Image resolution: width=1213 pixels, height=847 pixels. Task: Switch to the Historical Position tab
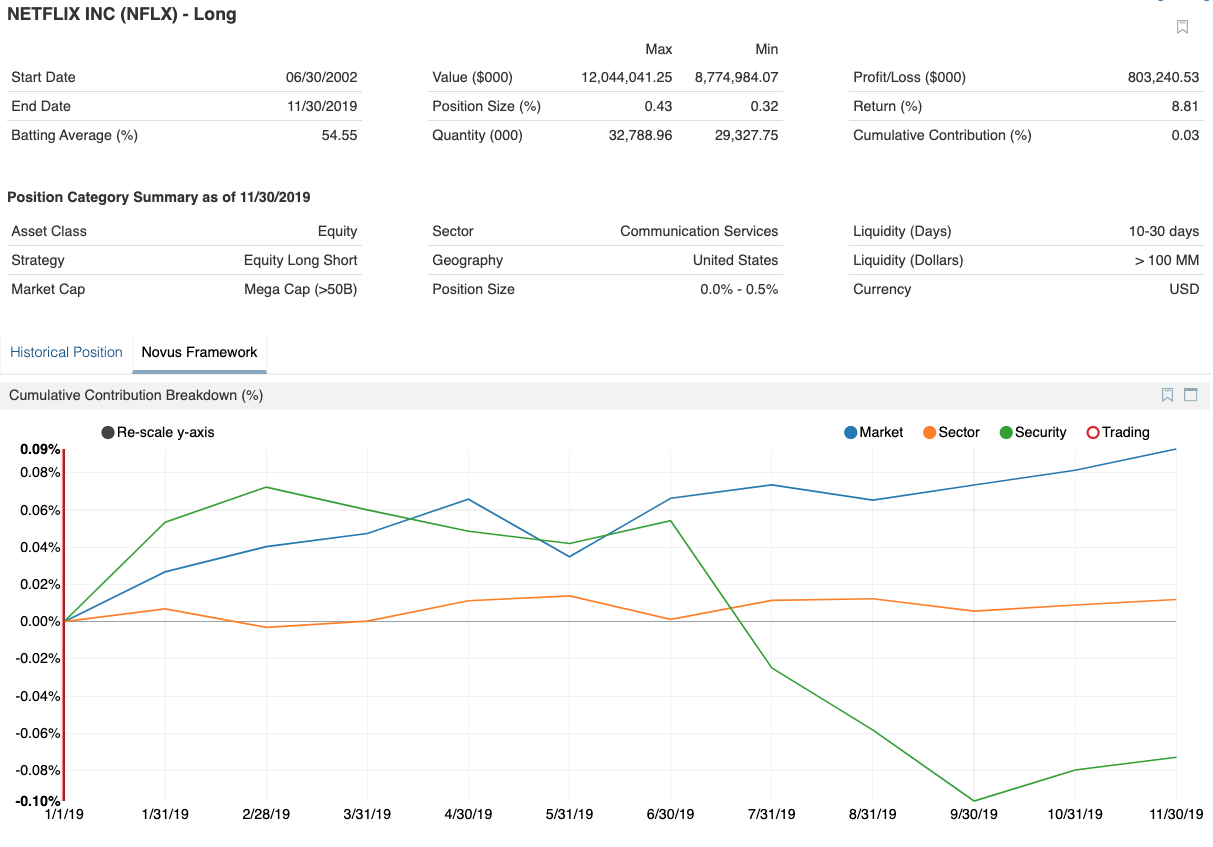pyautogui.click(x=66, y=352)
